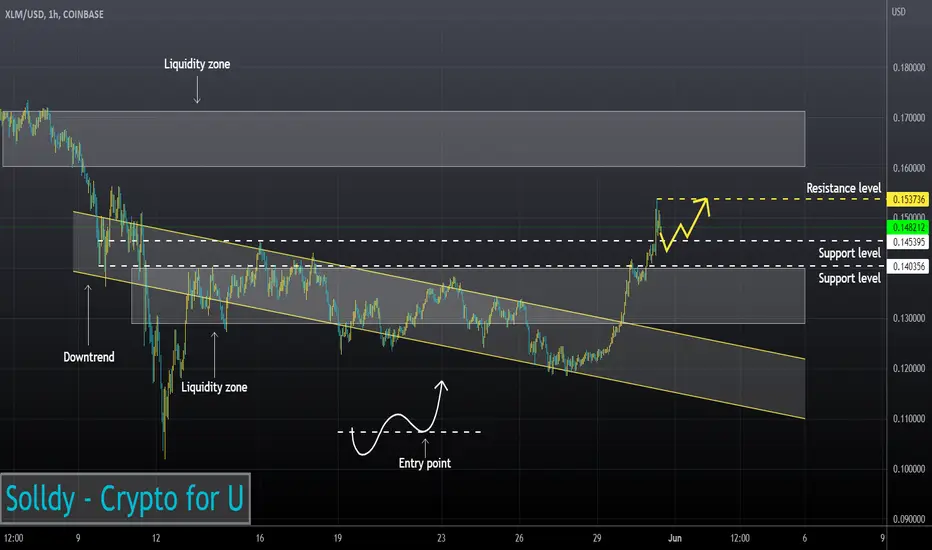
Task: Click the 0.100000 price axis value
Action: (x=909, y=469)
